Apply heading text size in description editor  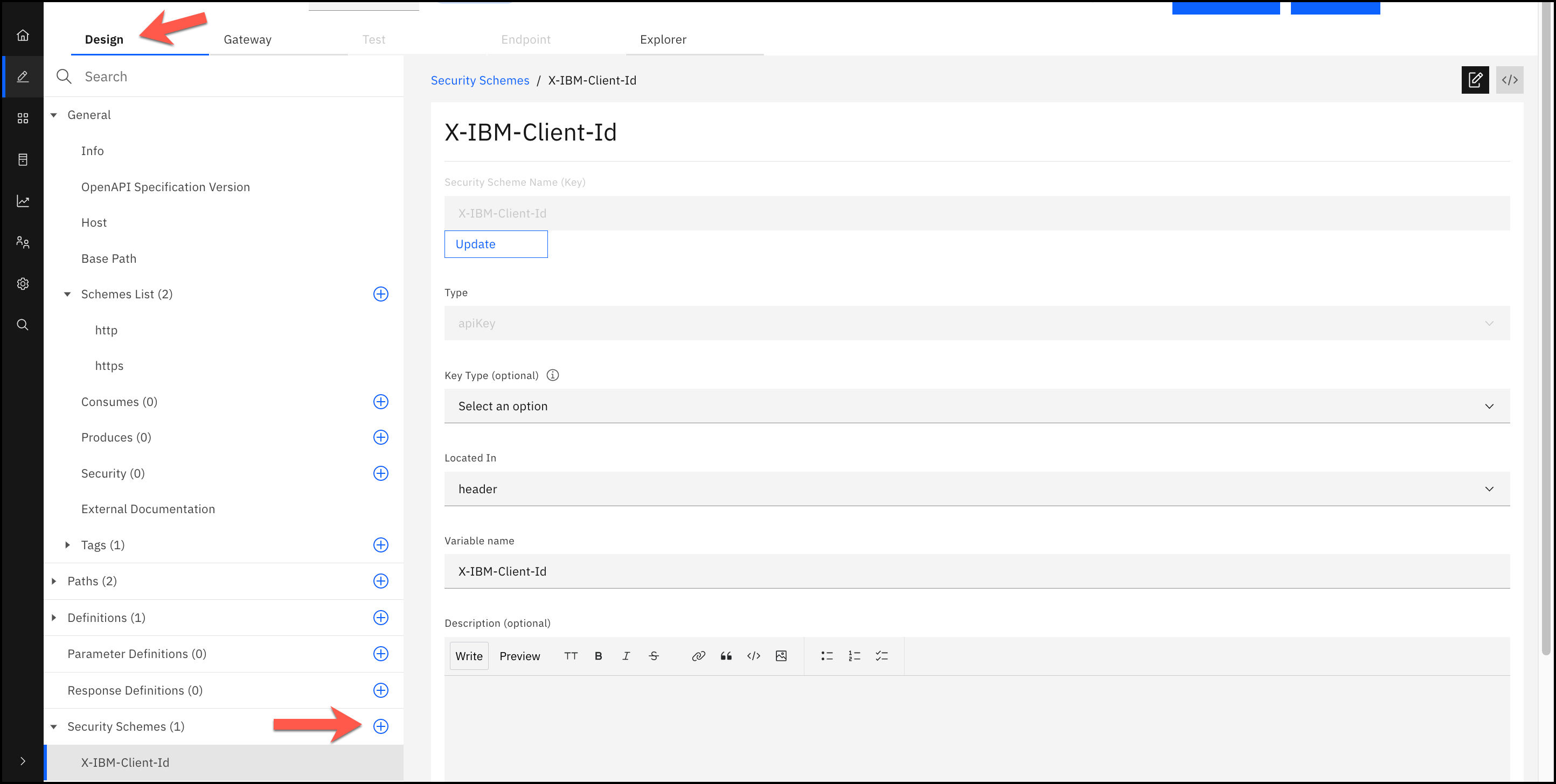tap(571, 656)
